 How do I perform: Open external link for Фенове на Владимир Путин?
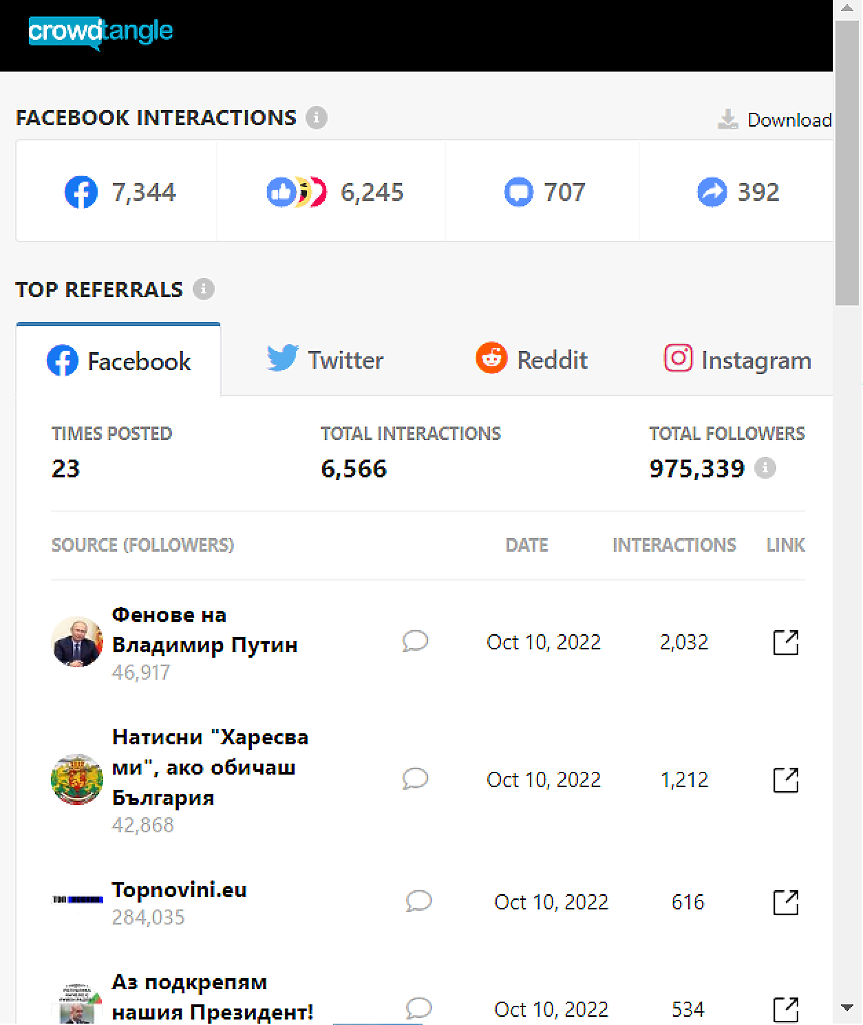[x=786, y=642]
